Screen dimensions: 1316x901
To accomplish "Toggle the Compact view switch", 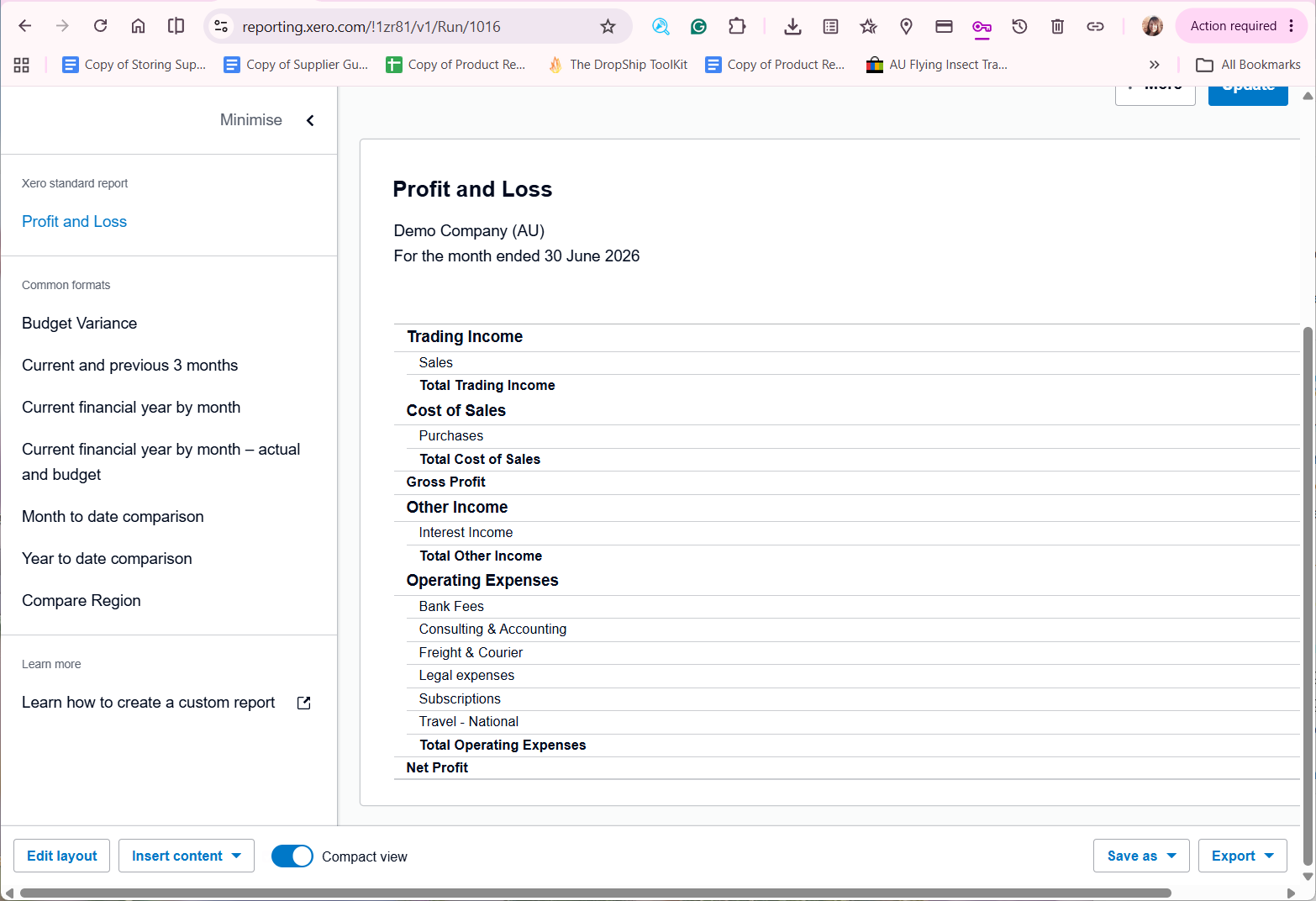I will [x=292, y=856].
